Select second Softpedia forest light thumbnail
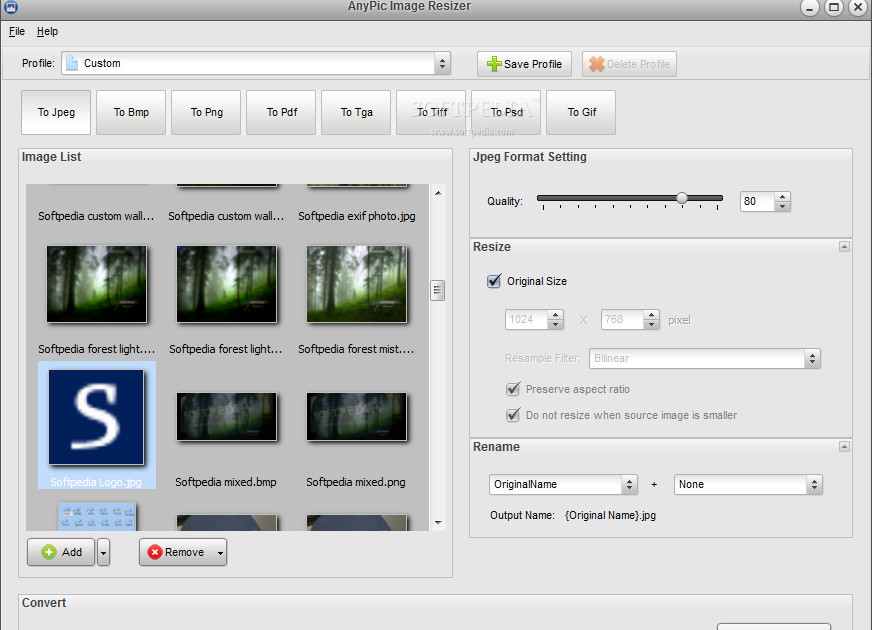The height and width of the screenshot is (630, 872). pyautogui.click(x=226, y=284)
